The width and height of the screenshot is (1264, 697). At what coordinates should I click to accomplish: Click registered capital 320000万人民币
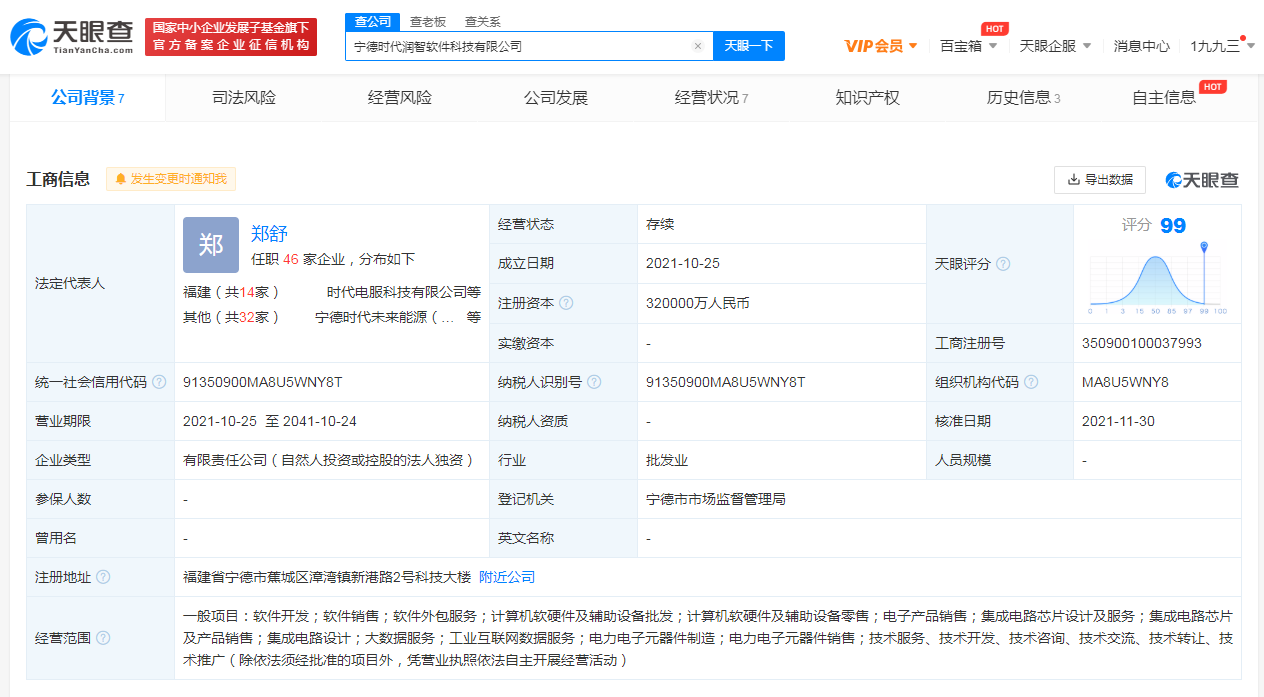[x=698, y=303]
